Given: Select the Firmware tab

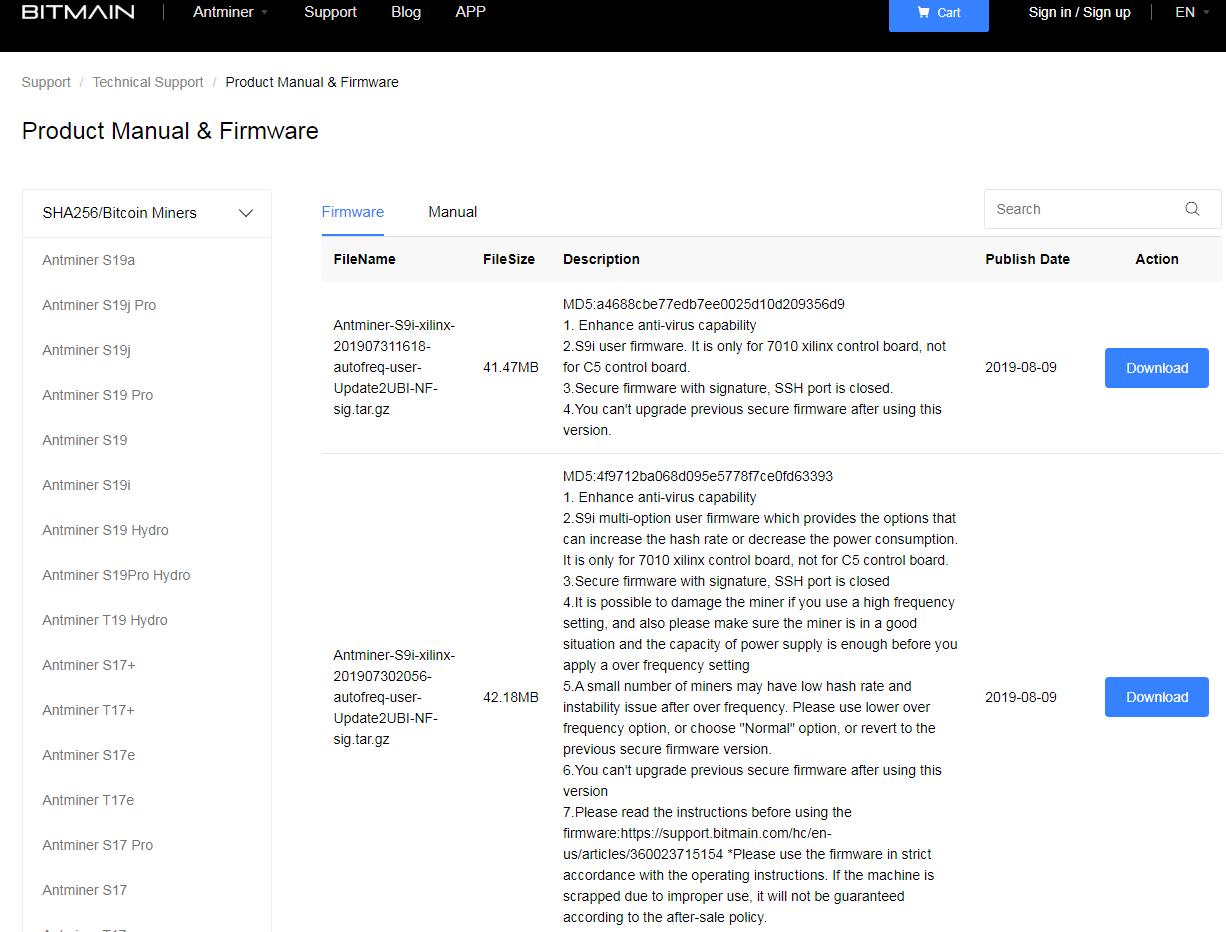Looking at the screenshot, I should click(352, 212).
